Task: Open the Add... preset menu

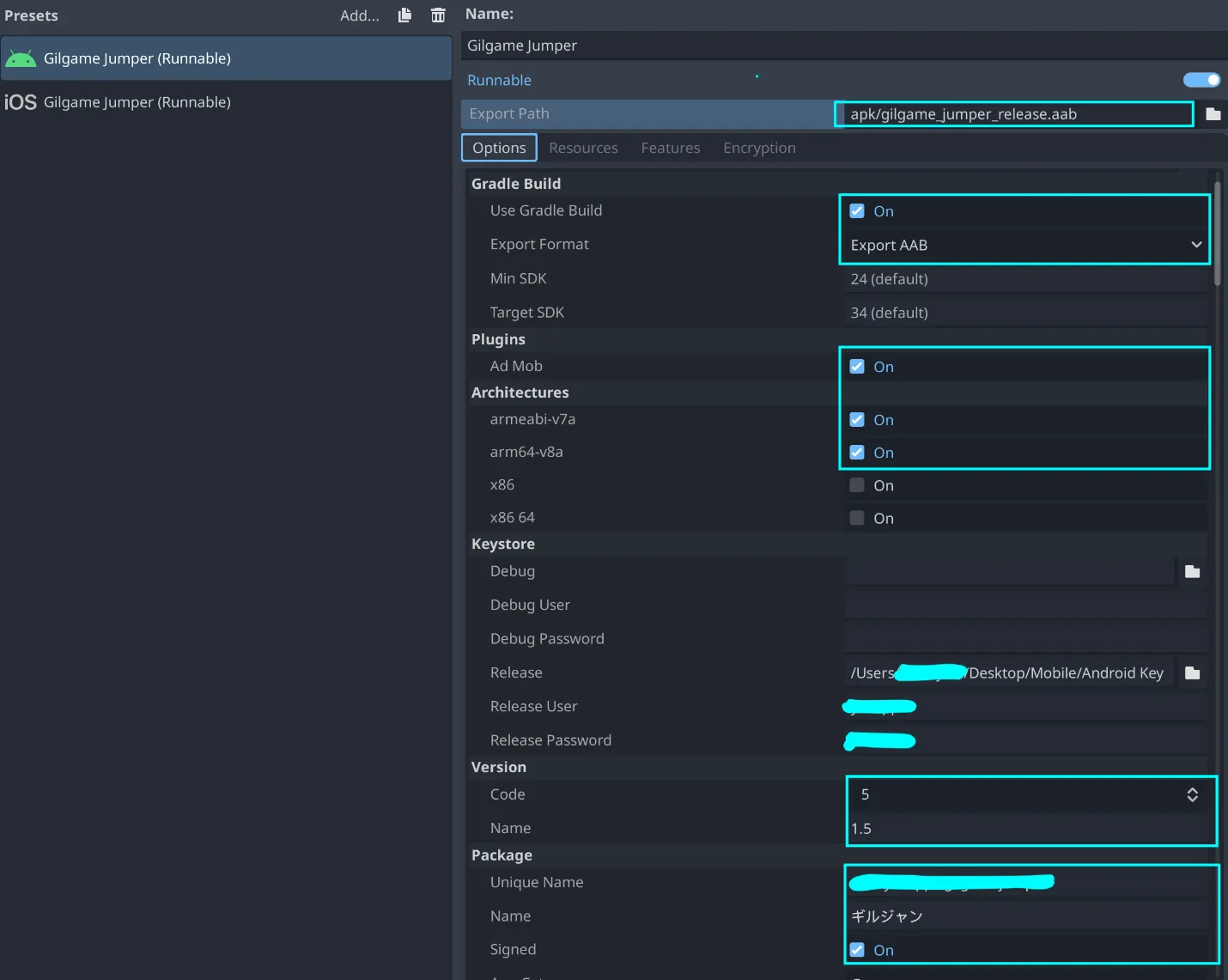Action: pyautogui.click(x=359, y=15)
